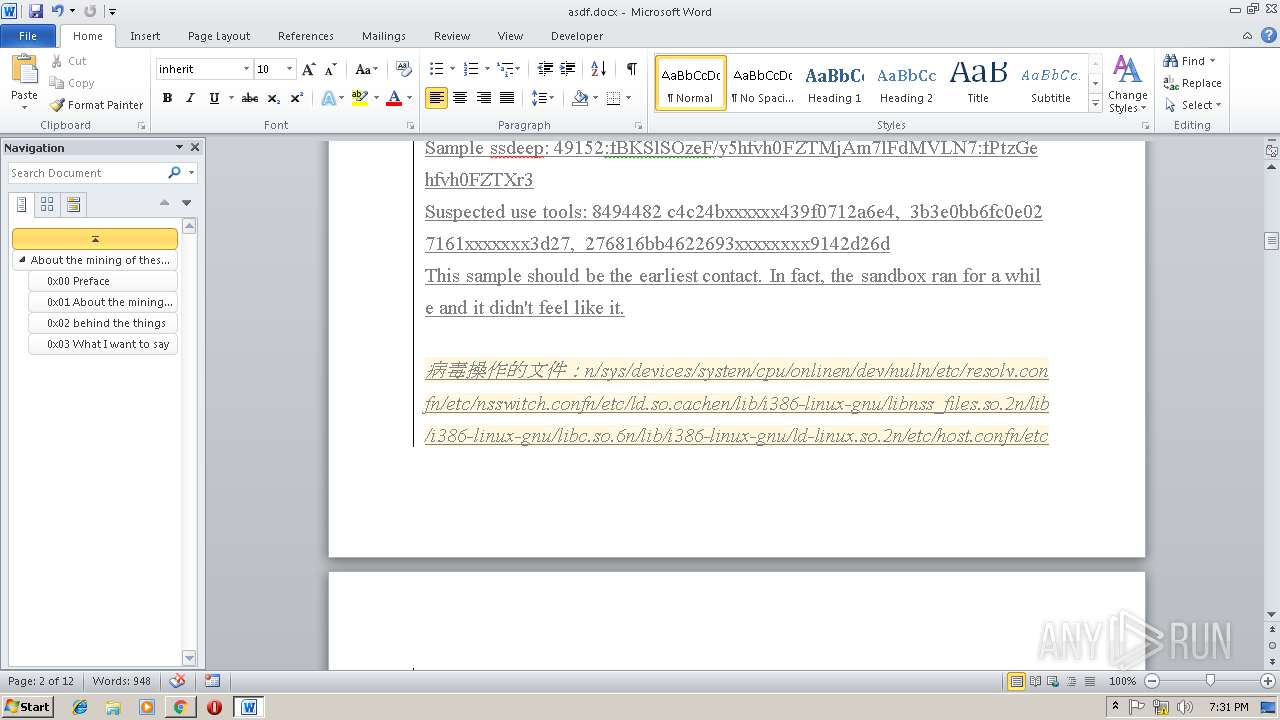The height and width of the screenshot is (720, 1280).
Task: Toggle Underline formatting
Action: tap(214, 98)
